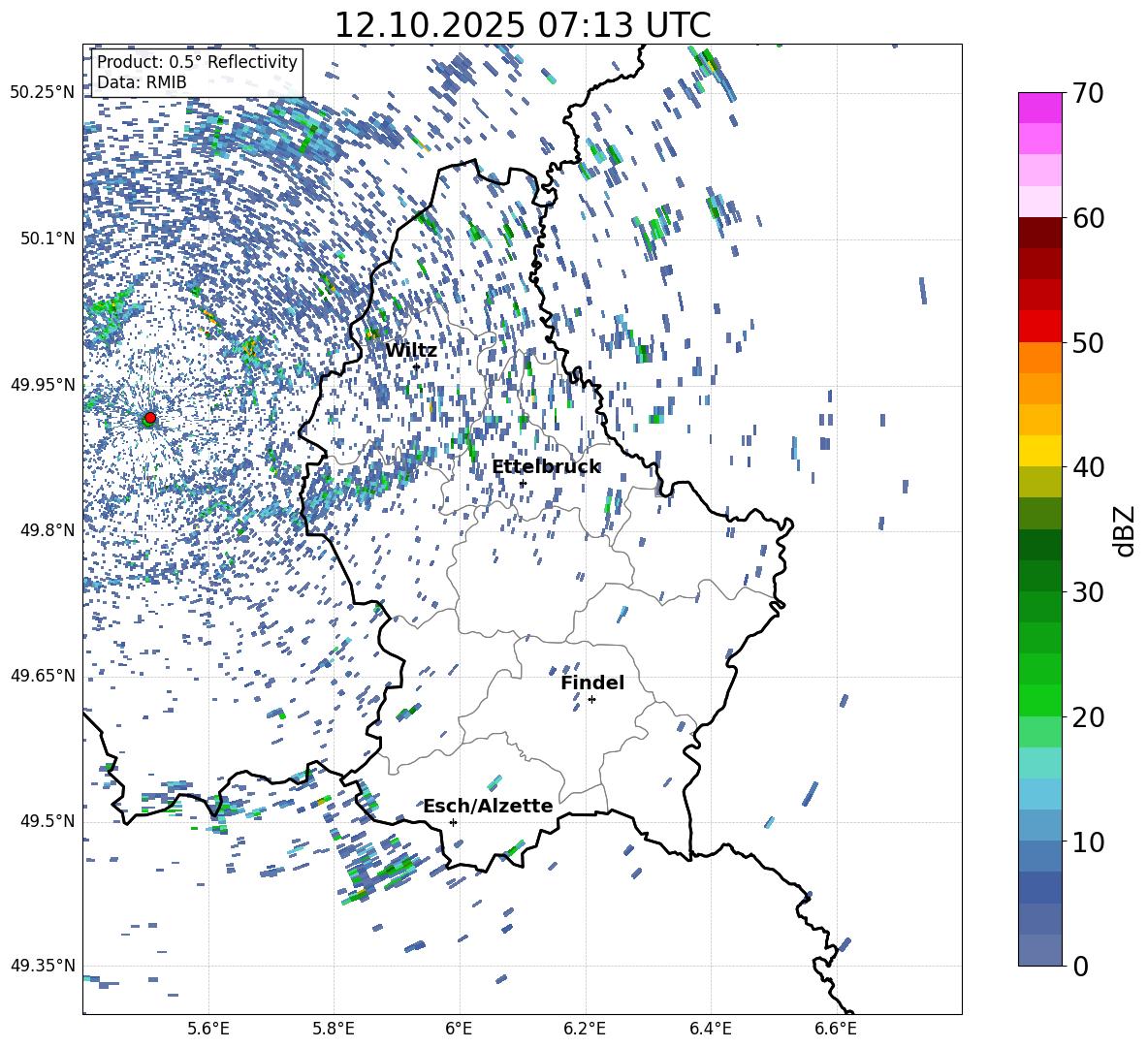Click the colorbar 10 value label
1148x1048 pixels.
pos(1088,842)
